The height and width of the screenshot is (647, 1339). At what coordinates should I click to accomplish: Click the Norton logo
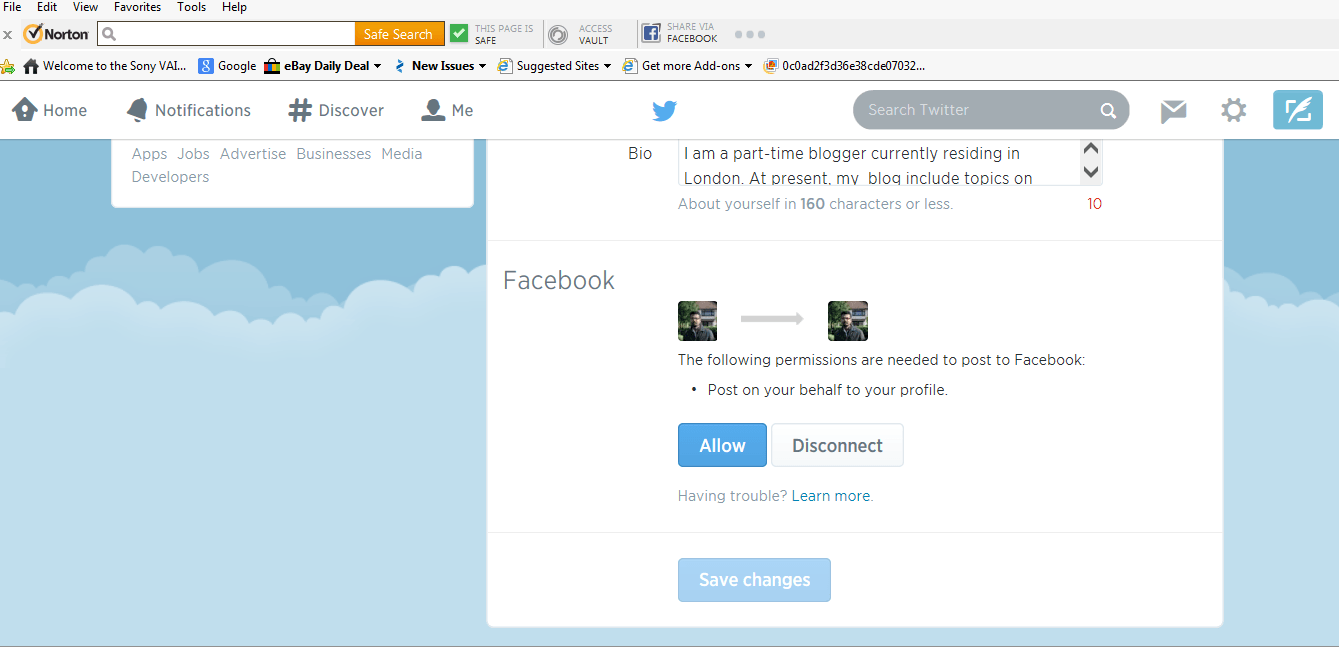(x=56, y=34)
